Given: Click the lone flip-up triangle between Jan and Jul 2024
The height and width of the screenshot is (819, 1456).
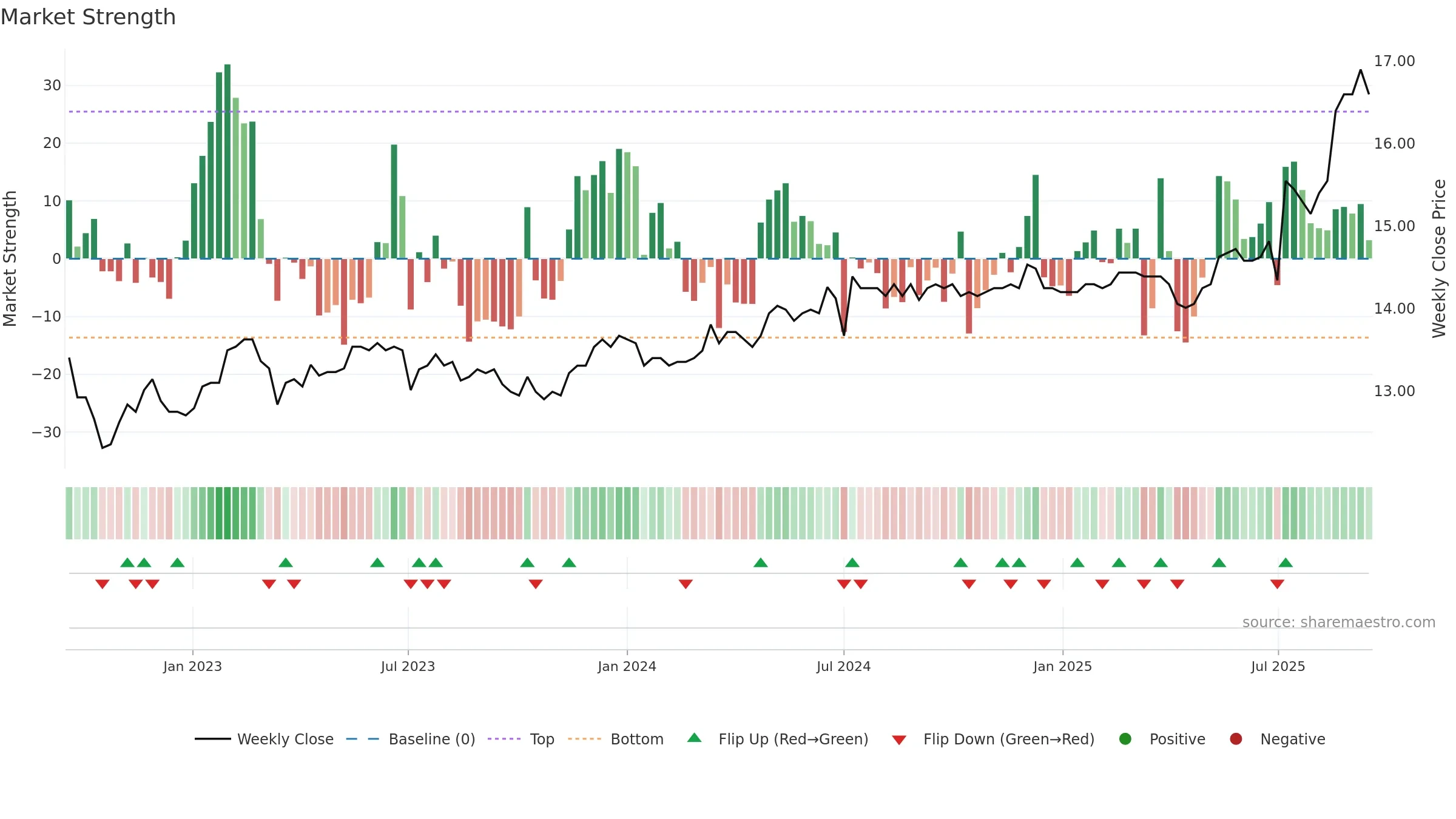Looking at the screenshot, I should pyautogui.click(x=761, y=562).
